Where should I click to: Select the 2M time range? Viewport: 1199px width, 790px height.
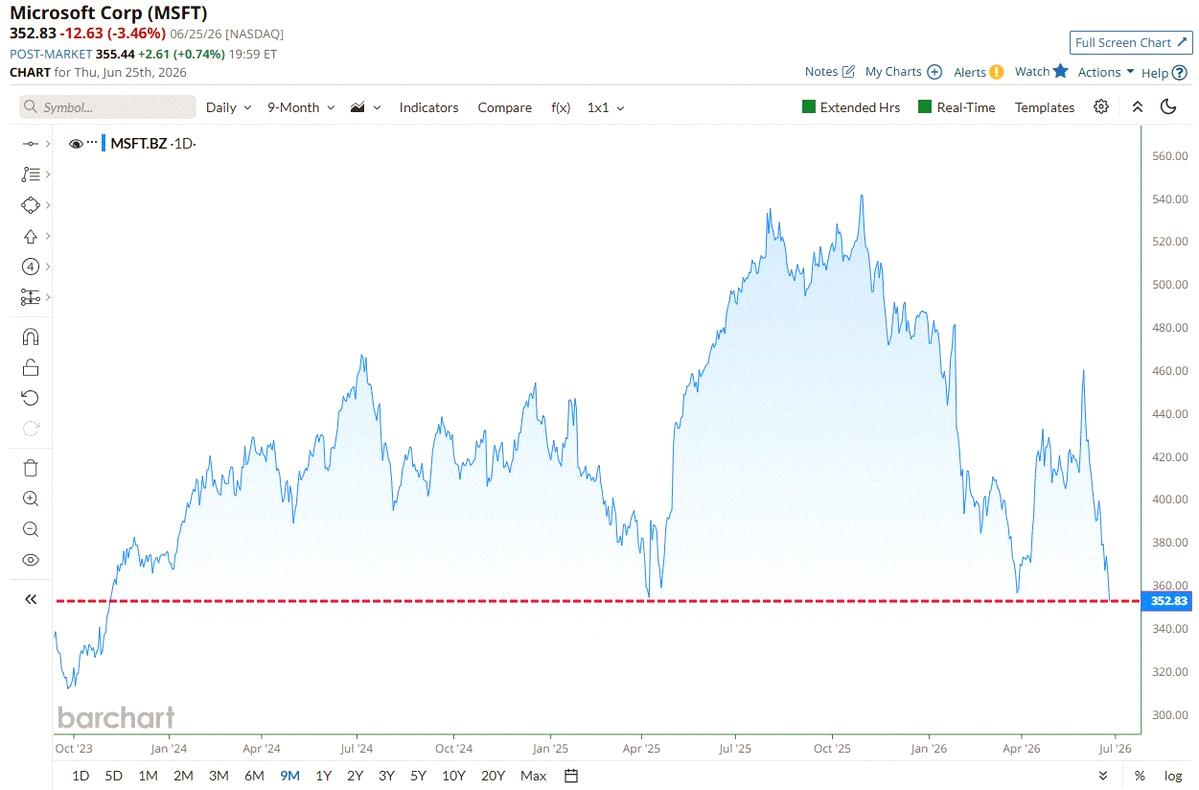click(183, 775)
